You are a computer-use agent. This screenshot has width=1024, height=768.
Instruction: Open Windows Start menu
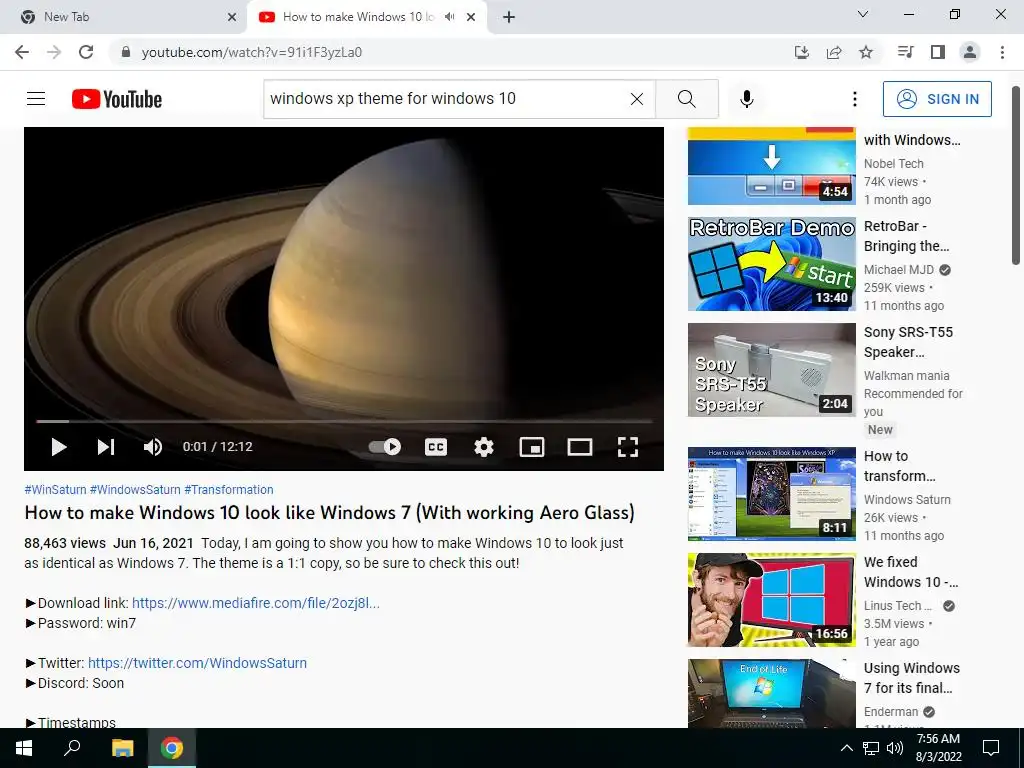pos(24,748)
